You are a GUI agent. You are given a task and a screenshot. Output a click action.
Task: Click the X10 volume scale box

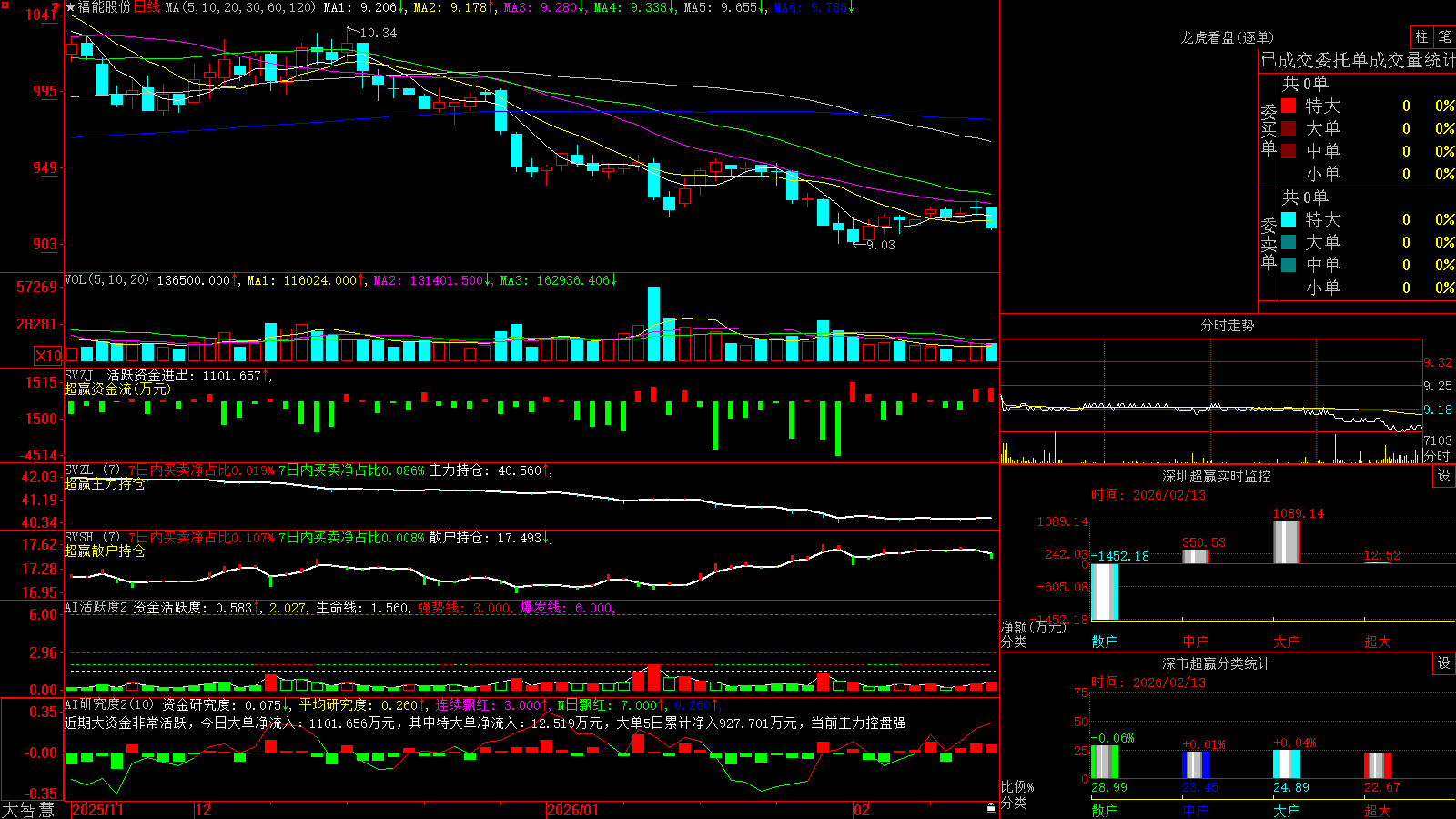[x=48, y=356]
